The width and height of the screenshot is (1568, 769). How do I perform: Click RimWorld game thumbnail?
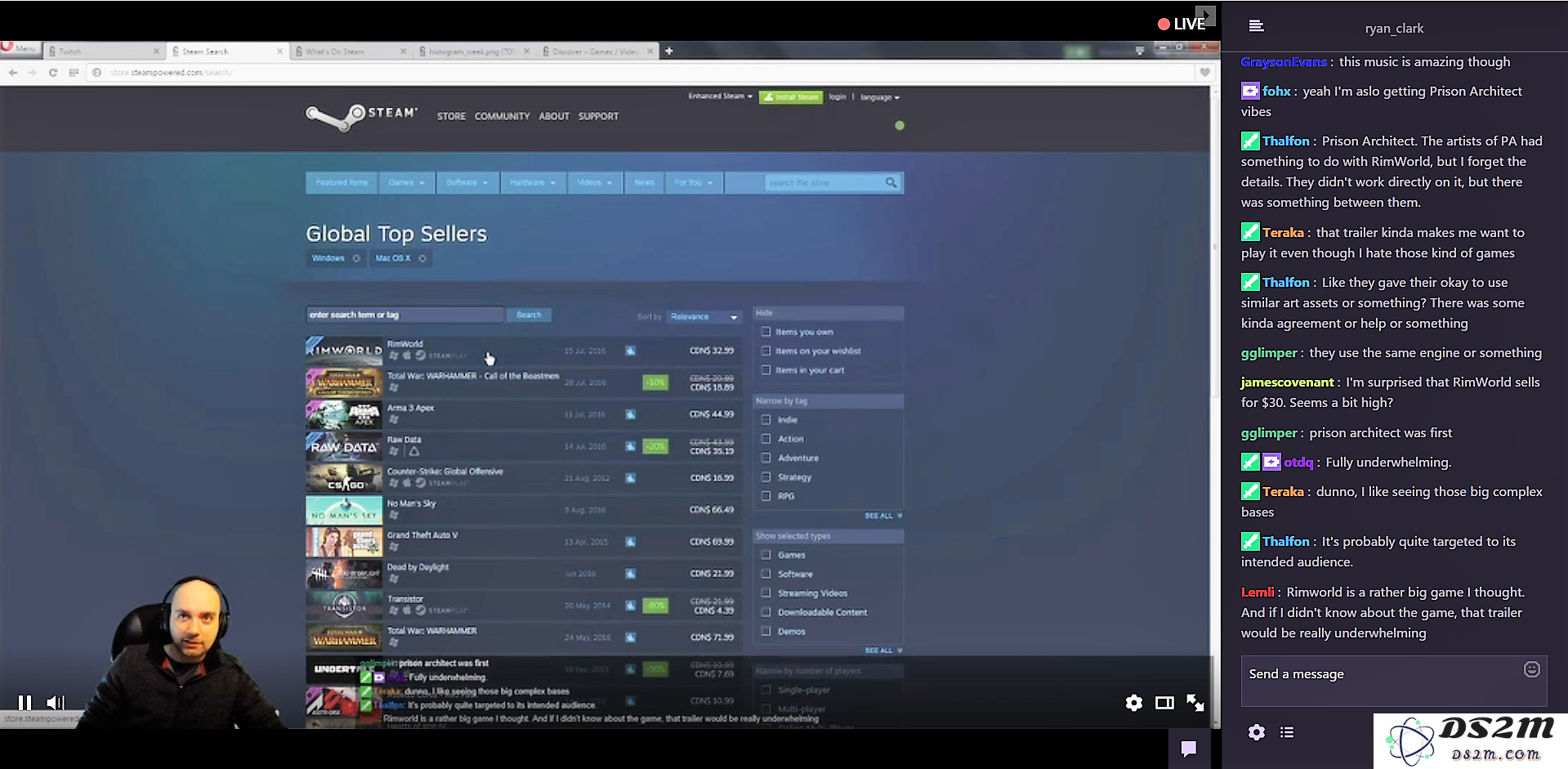coord(344,351)
